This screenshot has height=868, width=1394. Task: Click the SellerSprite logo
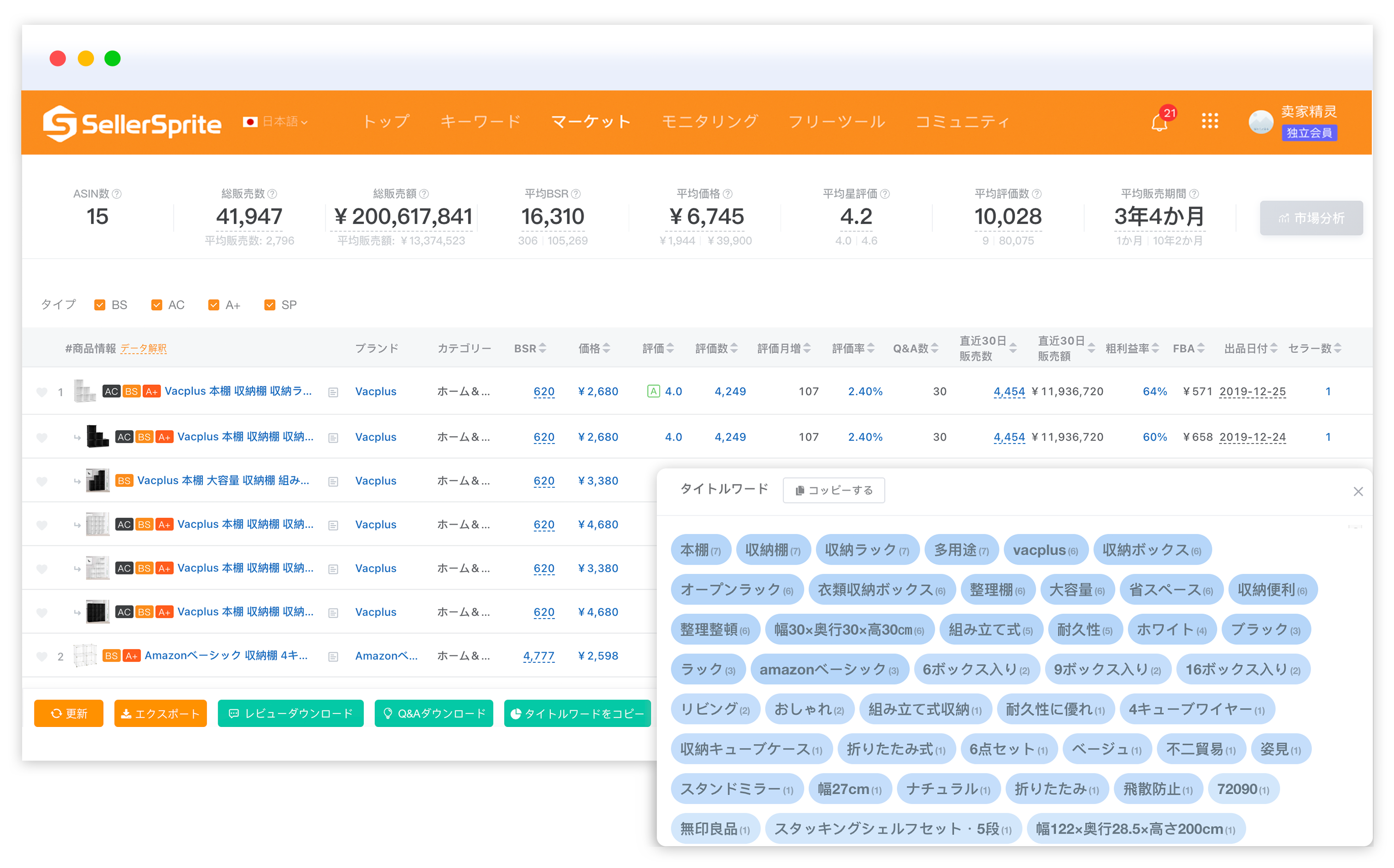click(x=132, y=123)
